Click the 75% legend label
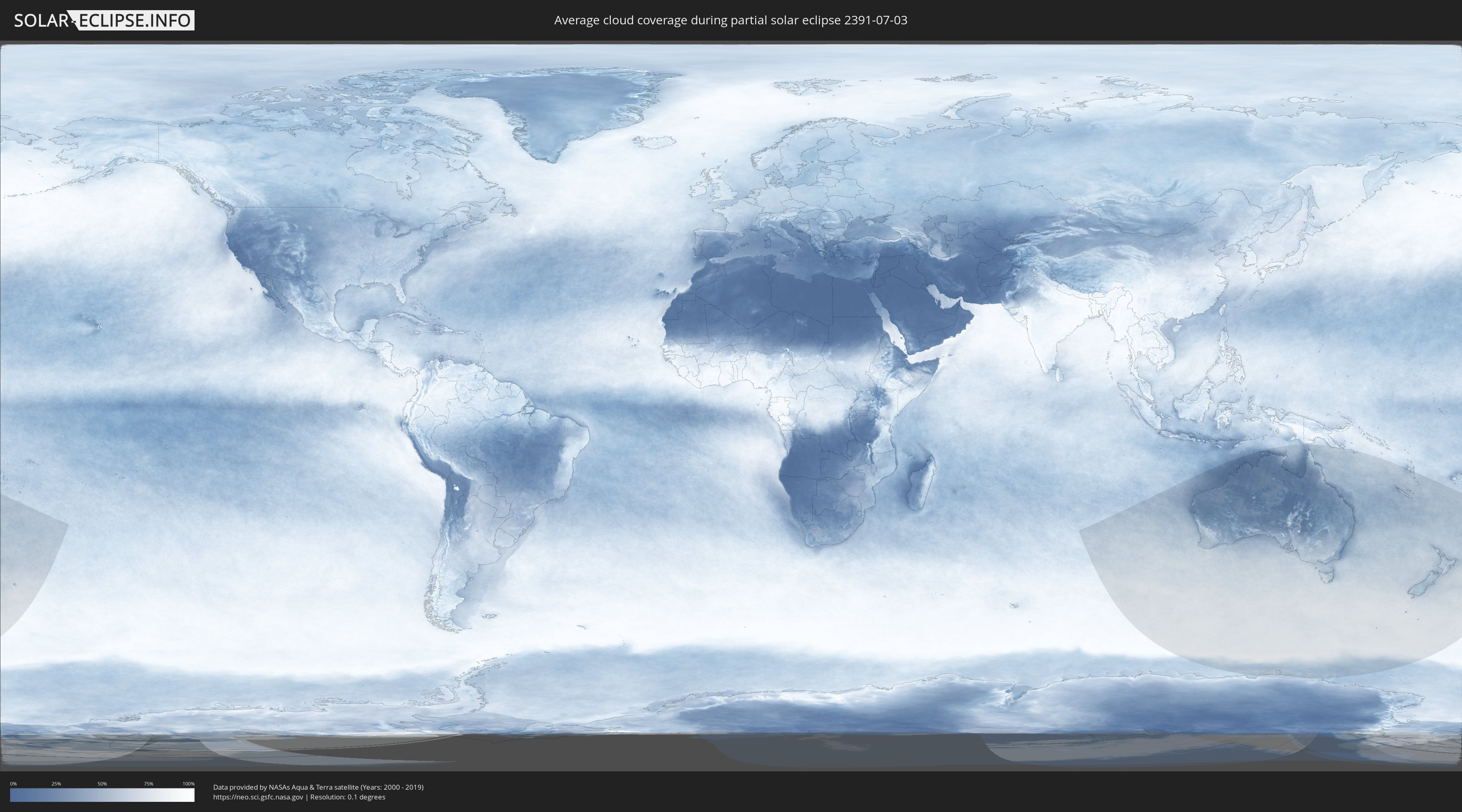This screenshot has width=1462, height=812. pyautogui.click(x=148, y=784)
